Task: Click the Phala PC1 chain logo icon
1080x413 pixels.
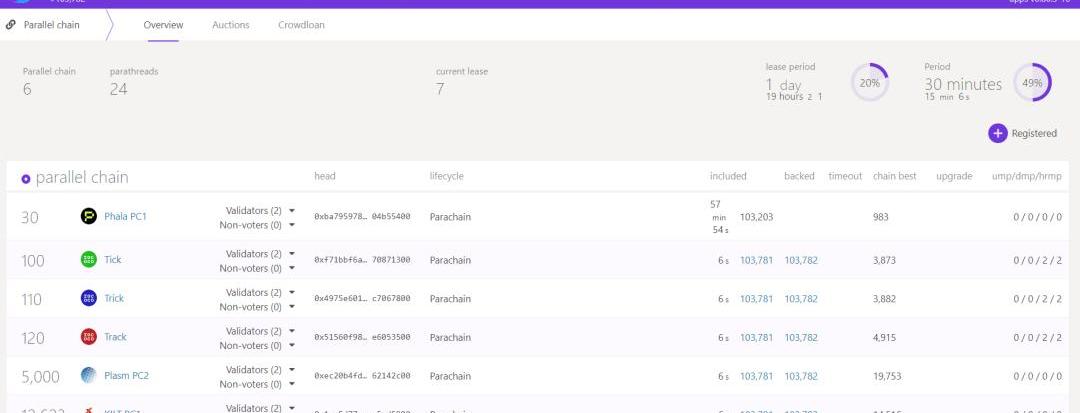Action: [88, 216]
